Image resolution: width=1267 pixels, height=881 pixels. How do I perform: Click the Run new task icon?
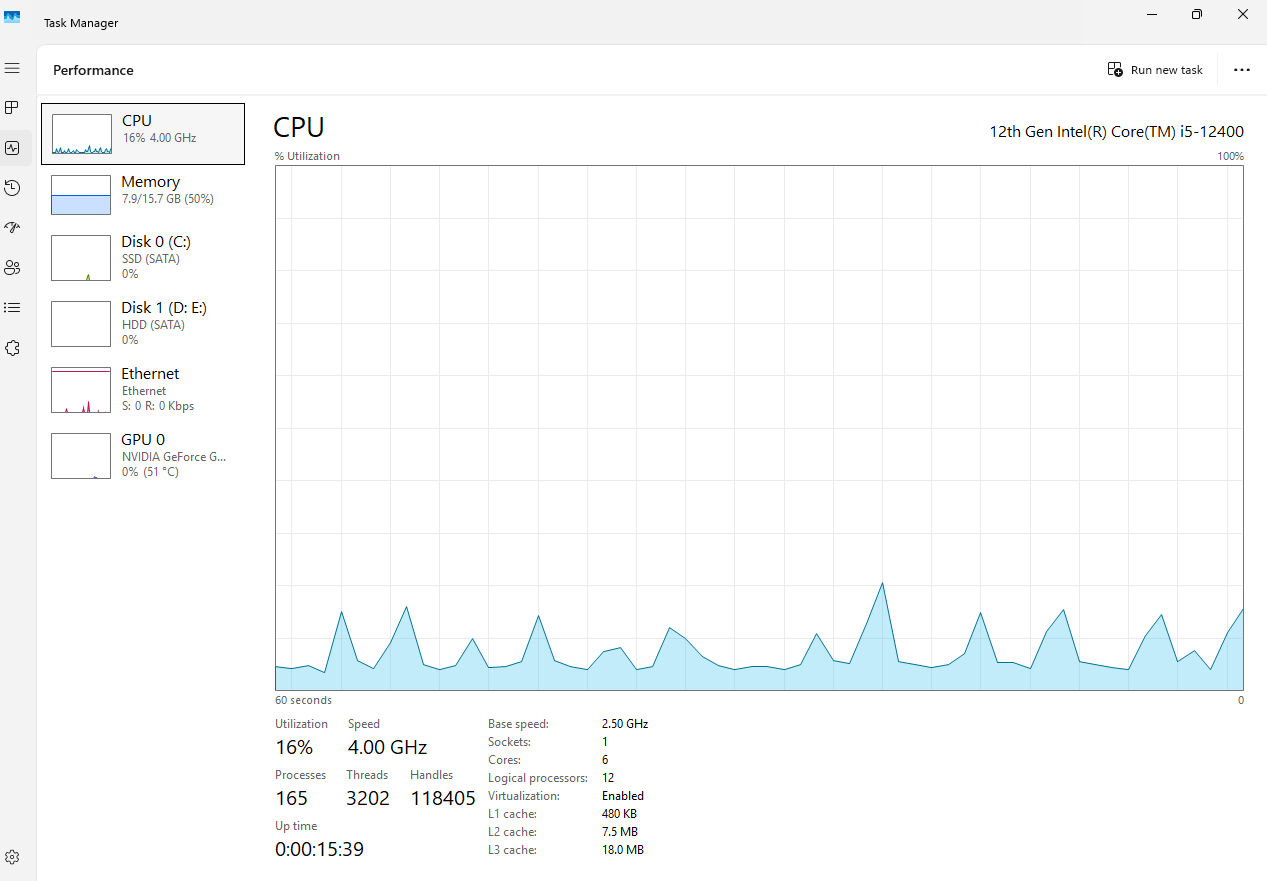click(1115, 70)
